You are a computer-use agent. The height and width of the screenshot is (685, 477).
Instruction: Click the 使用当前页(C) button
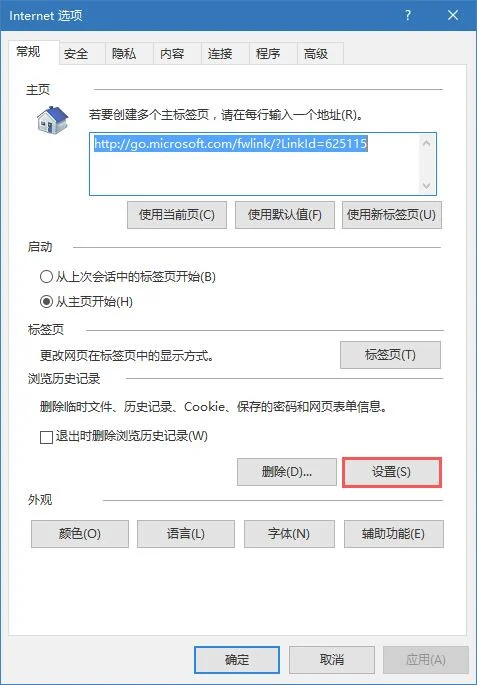[177, 214]
